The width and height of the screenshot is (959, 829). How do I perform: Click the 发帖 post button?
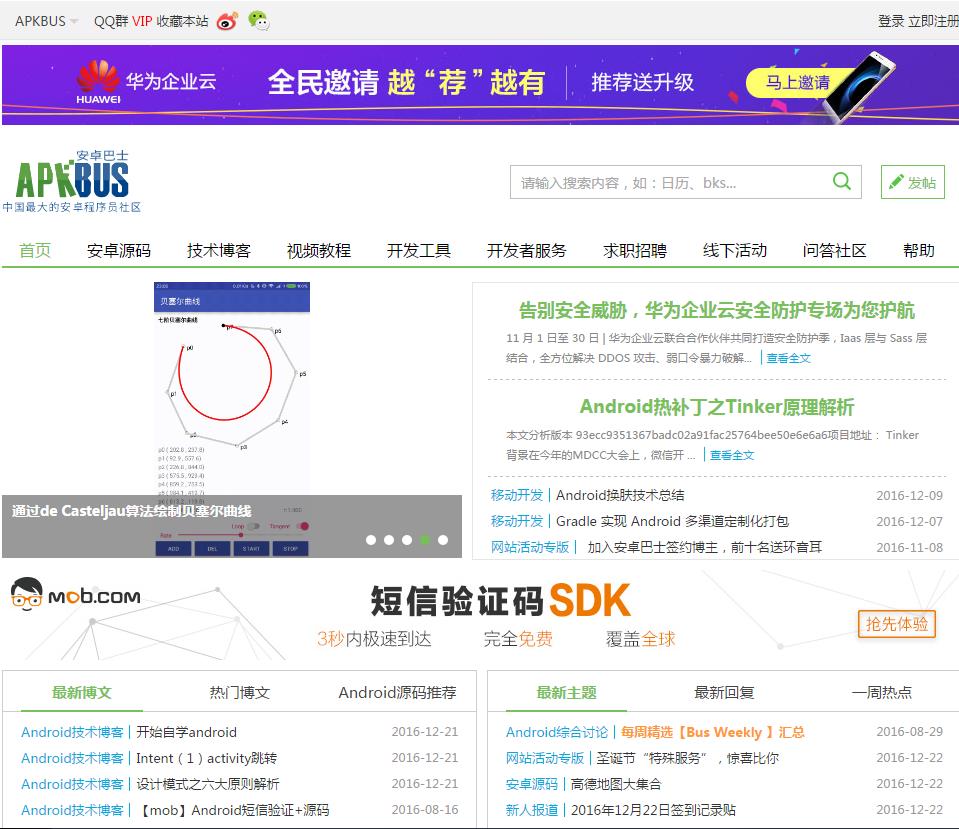(913, 182)
